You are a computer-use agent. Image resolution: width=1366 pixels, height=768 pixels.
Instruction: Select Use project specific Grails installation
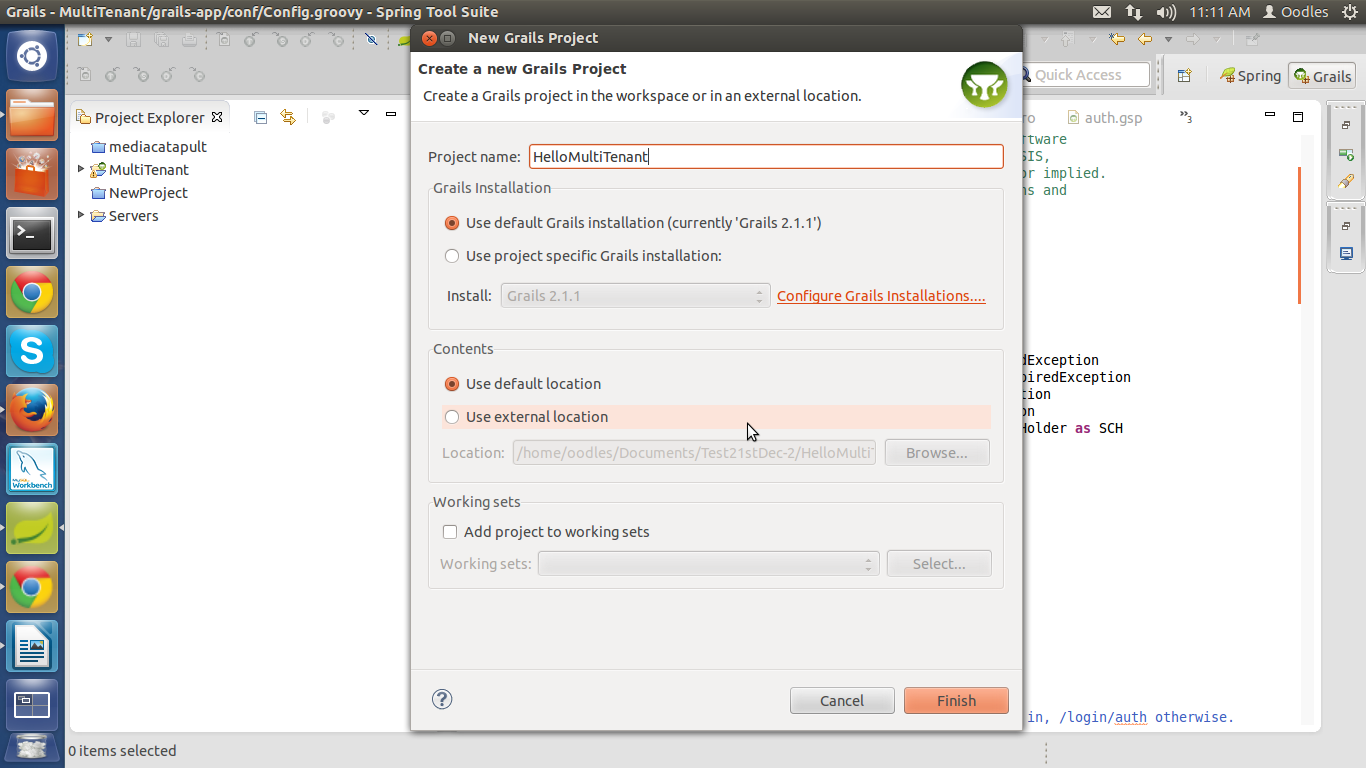(452, 256)
